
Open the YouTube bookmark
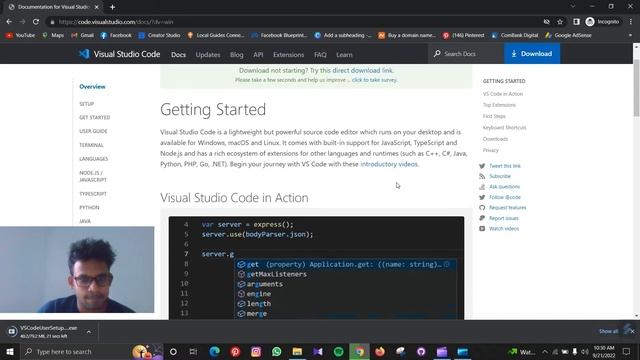click(20, 36)
